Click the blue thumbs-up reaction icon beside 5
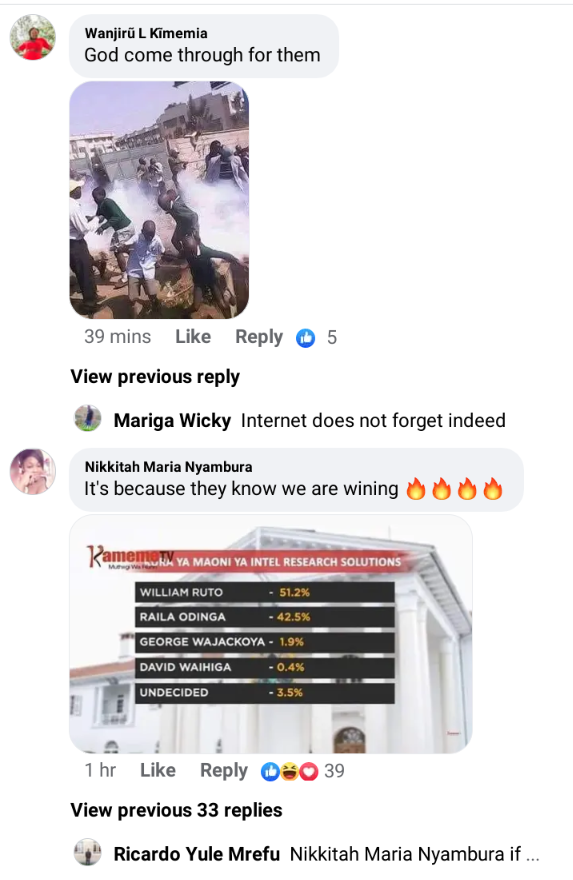This screenshot has height=880, width=573. click(306, 337)
